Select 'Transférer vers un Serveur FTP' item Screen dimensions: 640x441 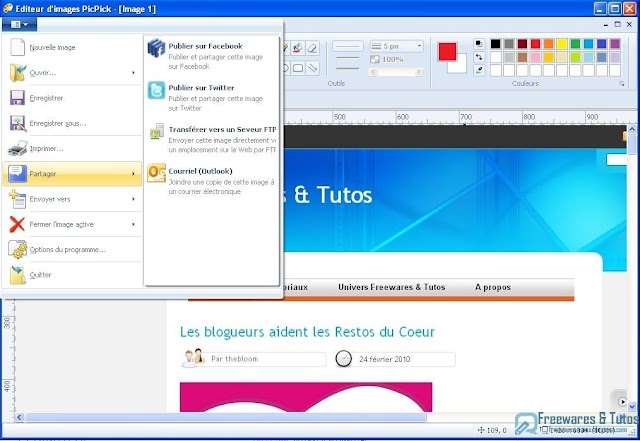point(211,139)
